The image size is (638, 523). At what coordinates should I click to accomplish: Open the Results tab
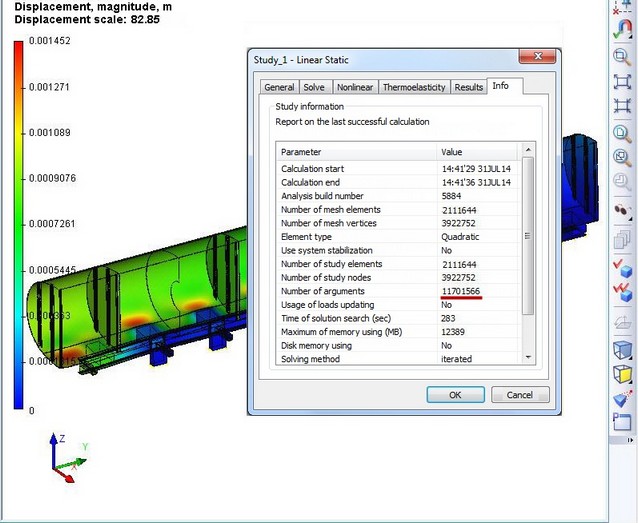pos(468,87)
